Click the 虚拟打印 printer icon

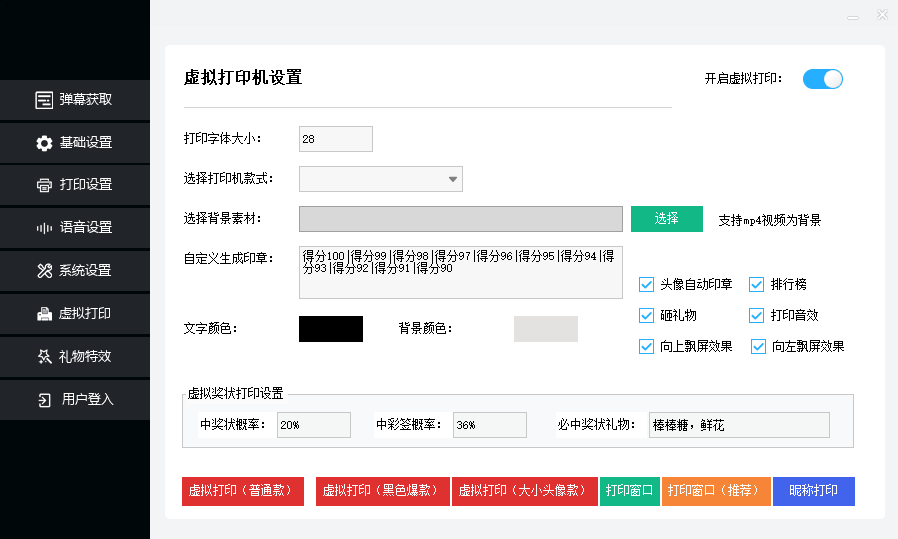[44, 314]
